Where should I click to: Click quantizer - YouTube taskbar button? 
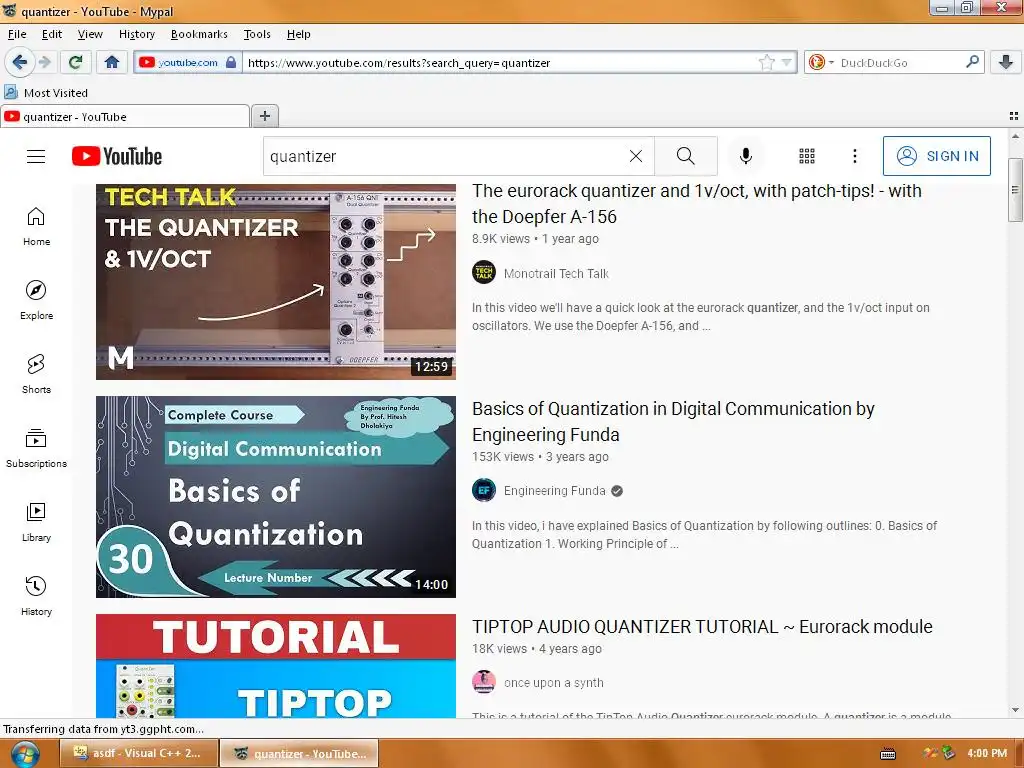299,753
